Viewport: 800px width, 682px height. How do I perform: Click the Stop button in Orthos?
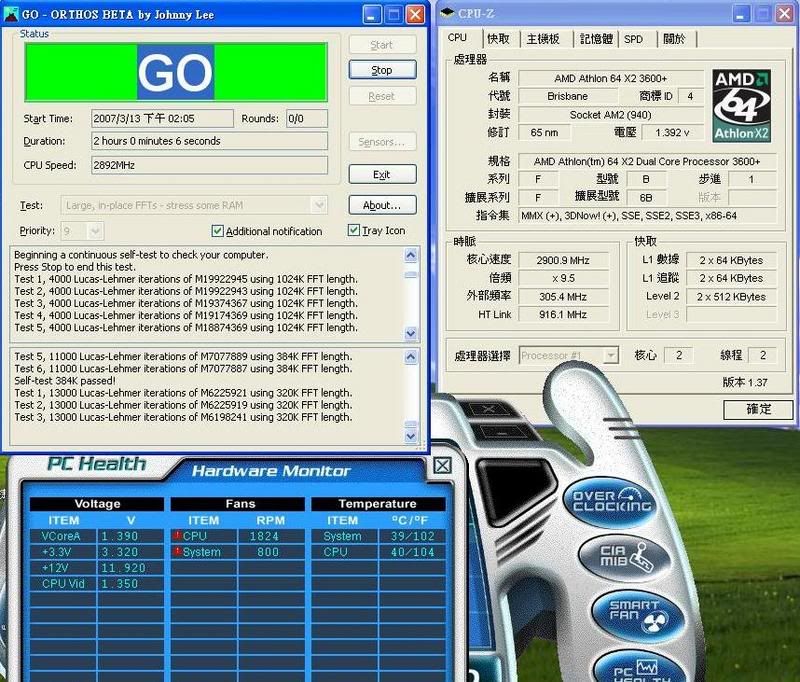tap(382, 70)
